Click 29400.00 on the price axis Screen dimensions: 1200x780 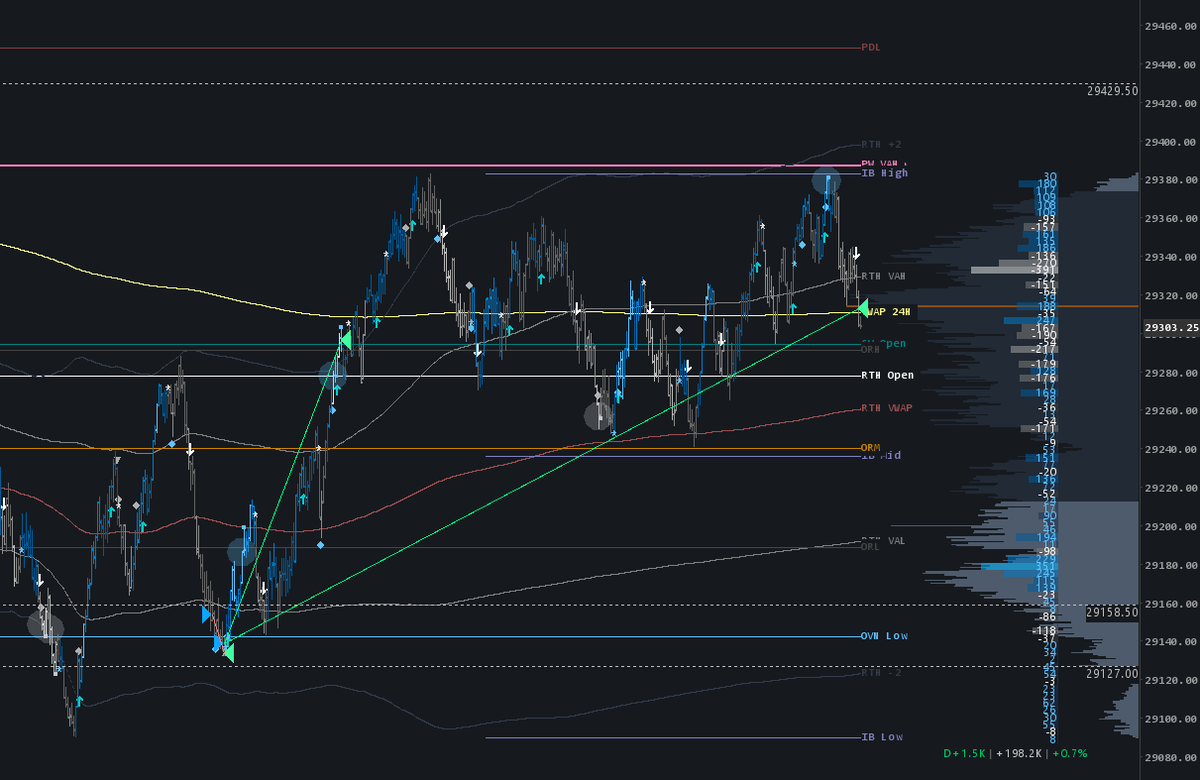pos(1172,142)
